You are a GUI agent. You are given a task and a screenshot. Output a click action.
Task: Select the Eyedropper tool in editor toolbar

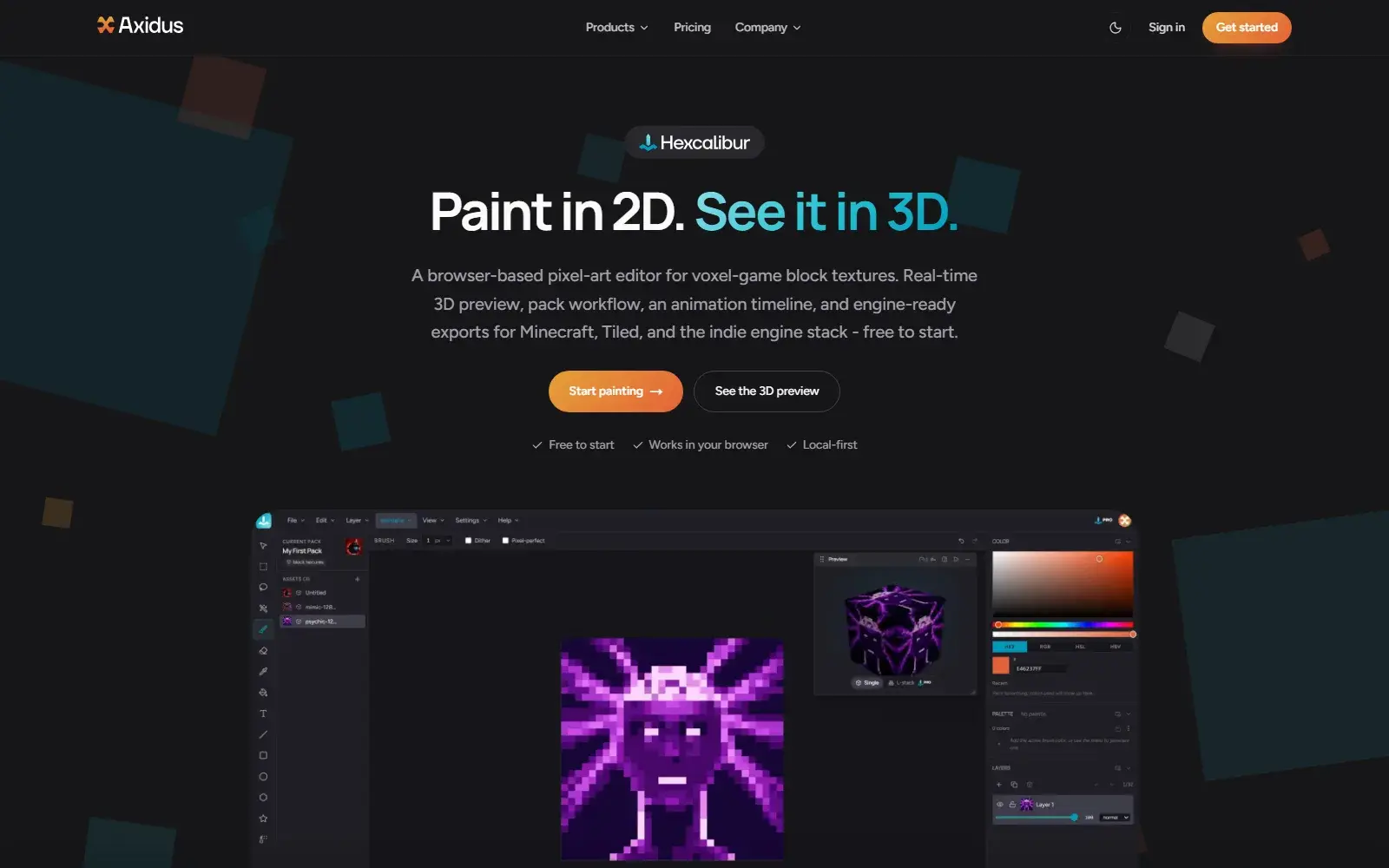(263, 671)
